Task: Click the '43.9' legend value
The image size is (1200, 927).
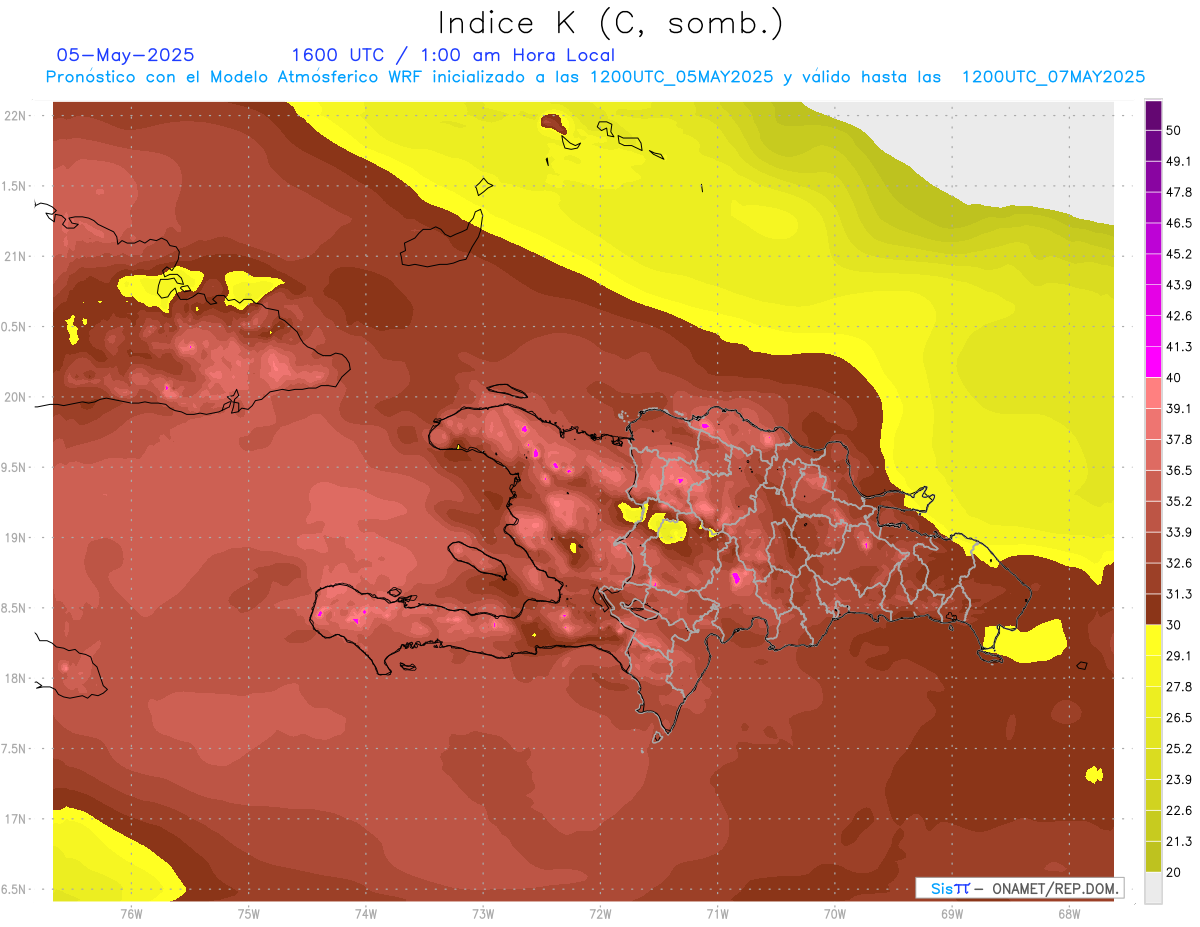Action: click(x=1178, y=286)
